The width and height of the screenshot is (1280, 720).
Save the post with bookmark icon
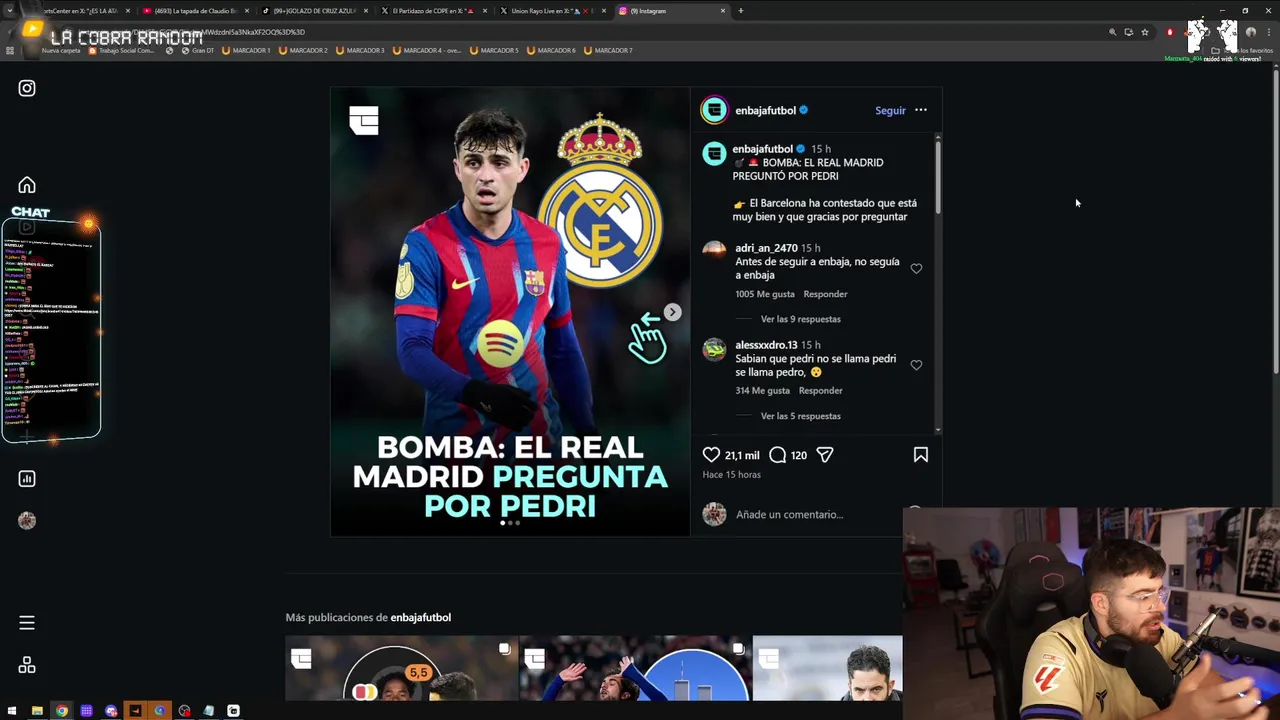921,455
